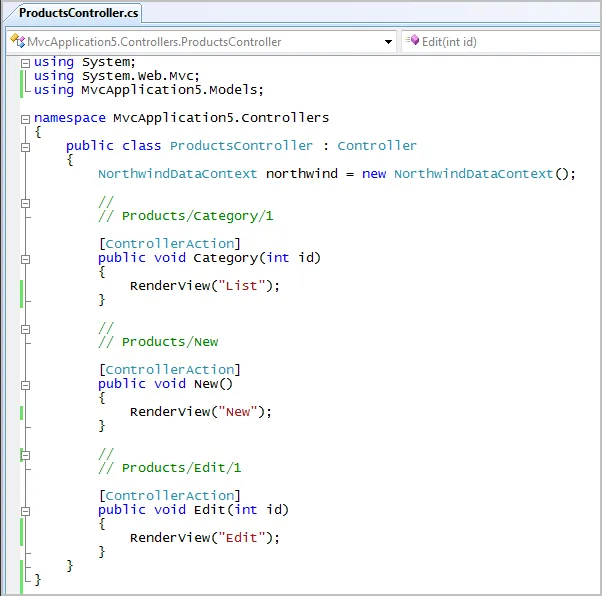The height and width of the screenshot is (596, 602).
Task: Click the class icon in the types dropdown
Action: pos(17,42)
